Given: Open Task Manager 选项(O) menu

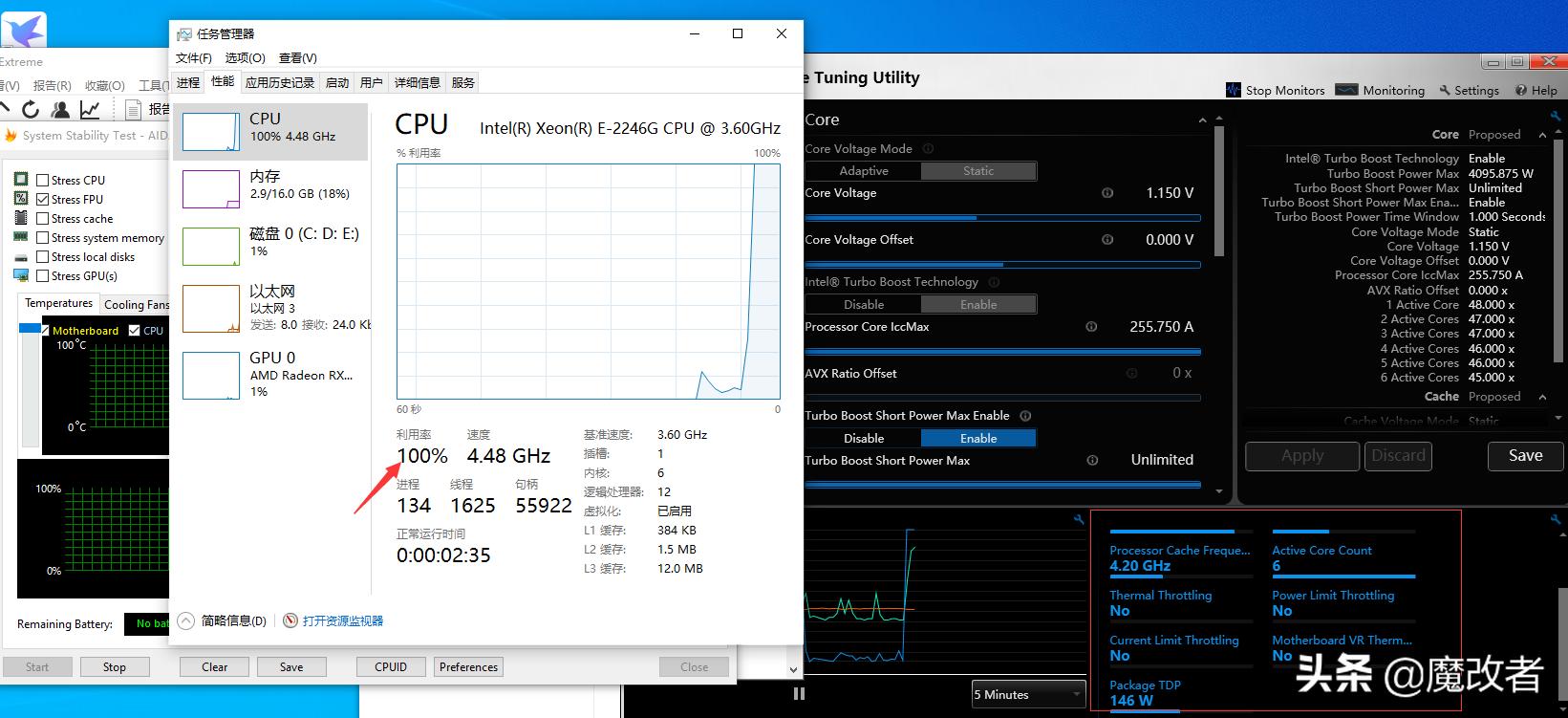Looking at the screenshot, I should point(245,58).
